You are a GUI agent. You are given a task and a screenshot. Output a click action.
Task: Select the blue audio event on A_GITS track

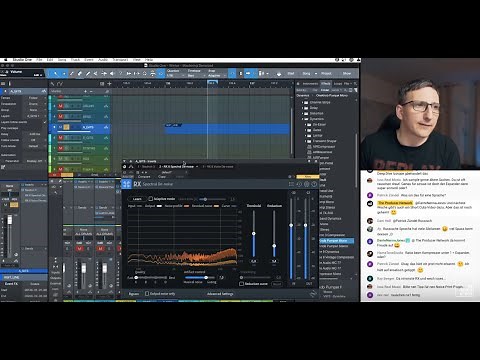click(227, 129)
